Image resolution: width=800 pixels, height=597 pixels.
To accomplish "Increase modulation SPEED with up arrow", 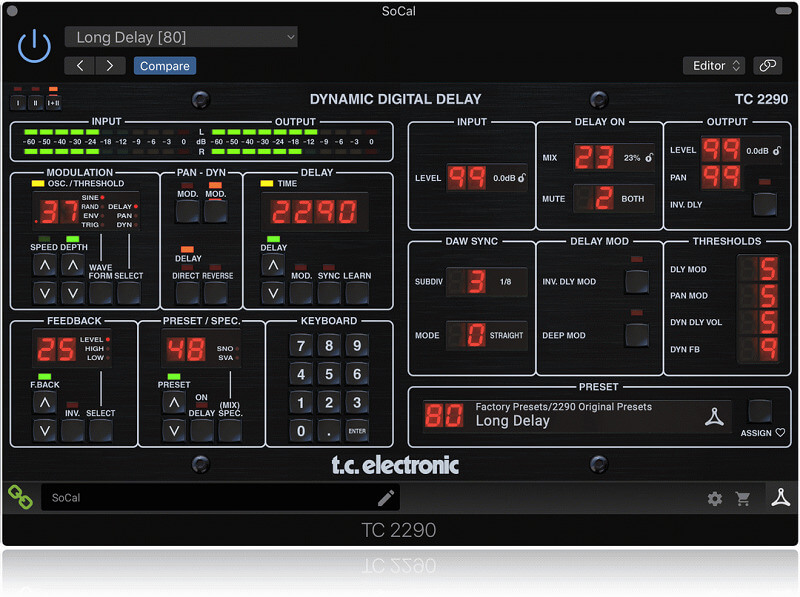I will 45,265.
